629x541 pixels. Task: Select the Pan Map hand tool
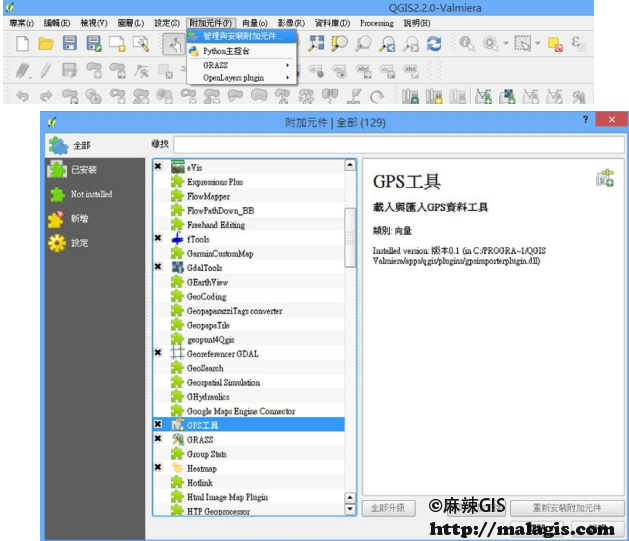click(174, 44)
